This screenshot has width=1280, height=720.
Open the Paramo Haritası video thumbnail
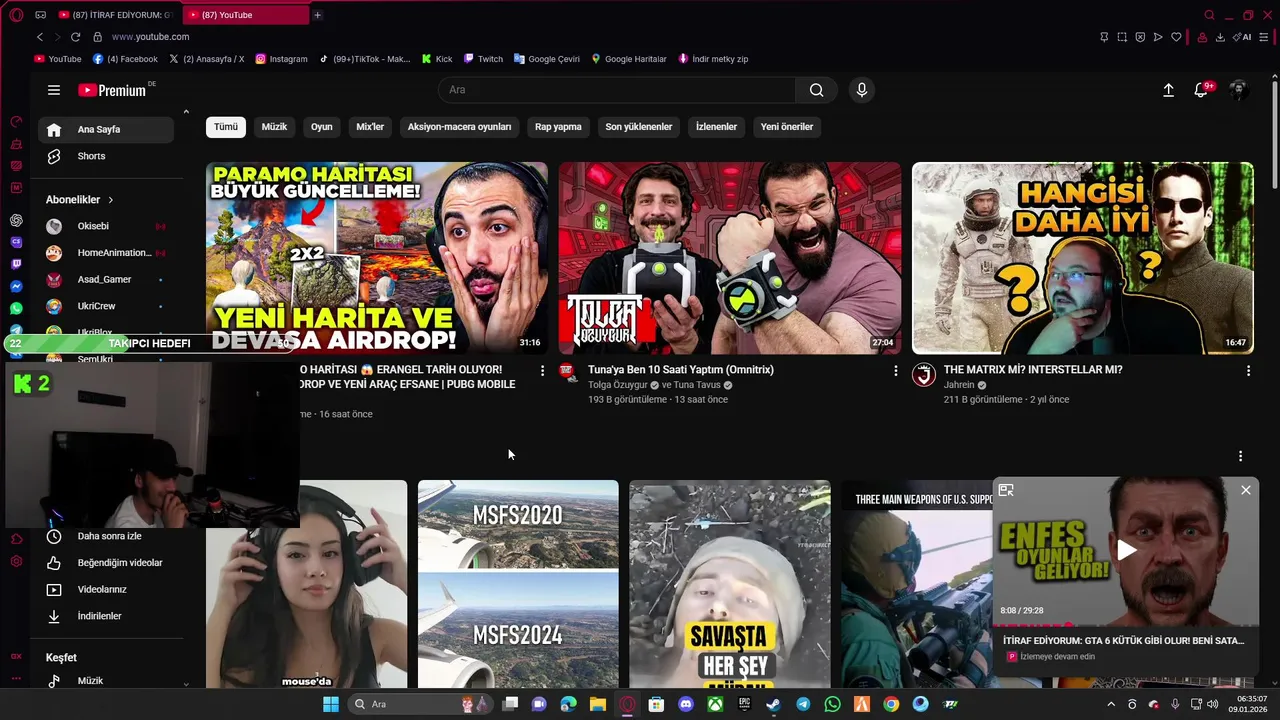point(377,258)
